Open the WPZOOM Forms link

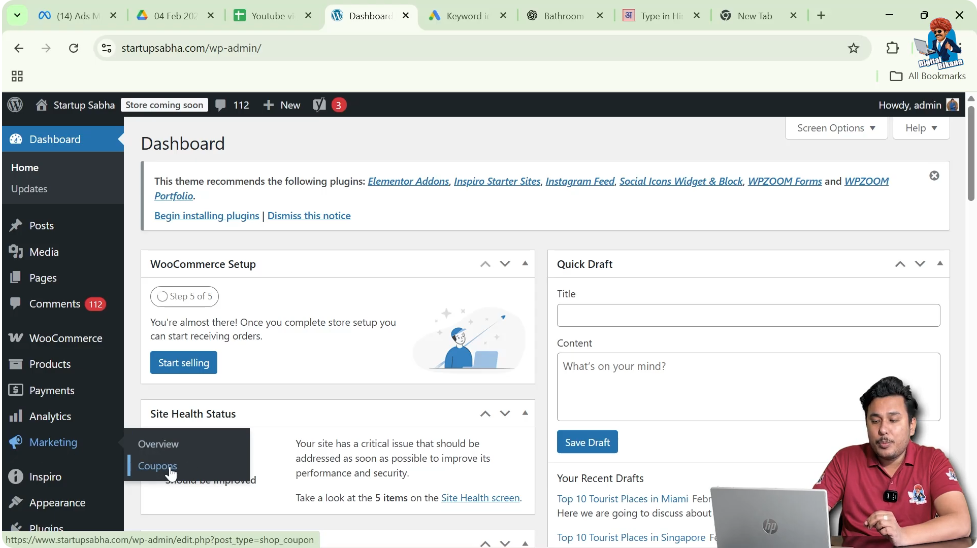tap(784, 181)
